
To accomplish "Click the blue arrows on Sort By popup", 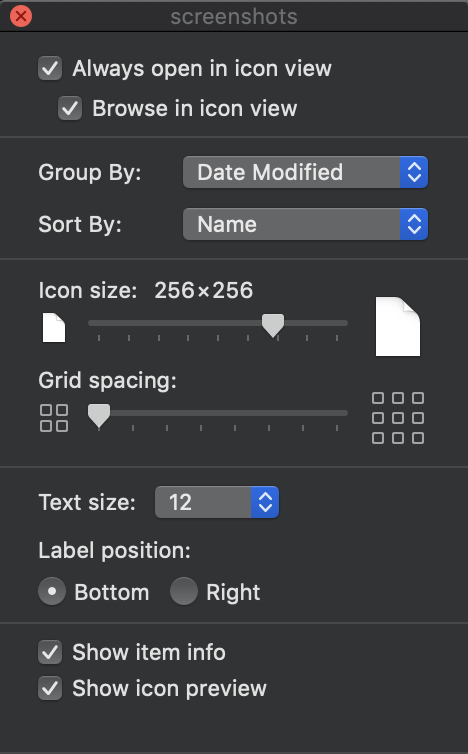I will tap(414, 224).
